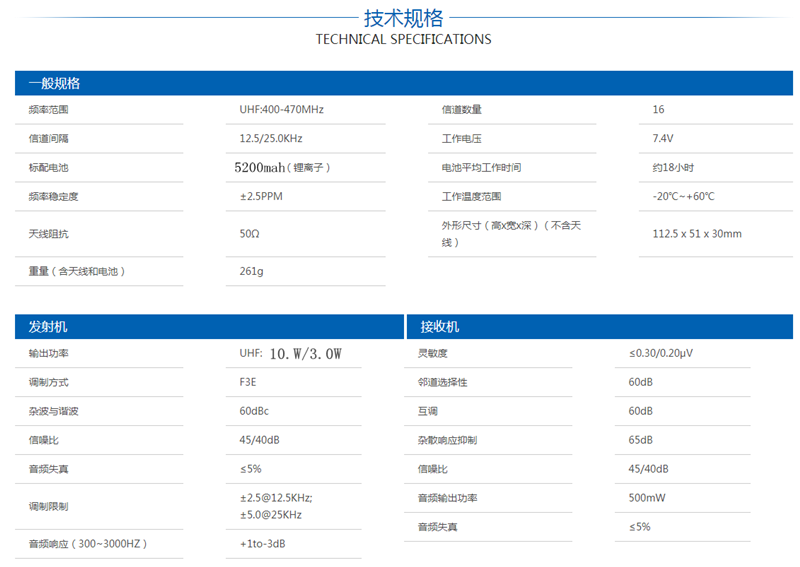Viewport: 800px width, 567px height.
Task: Click the 灵敏度 label
Action: point(433,354)
